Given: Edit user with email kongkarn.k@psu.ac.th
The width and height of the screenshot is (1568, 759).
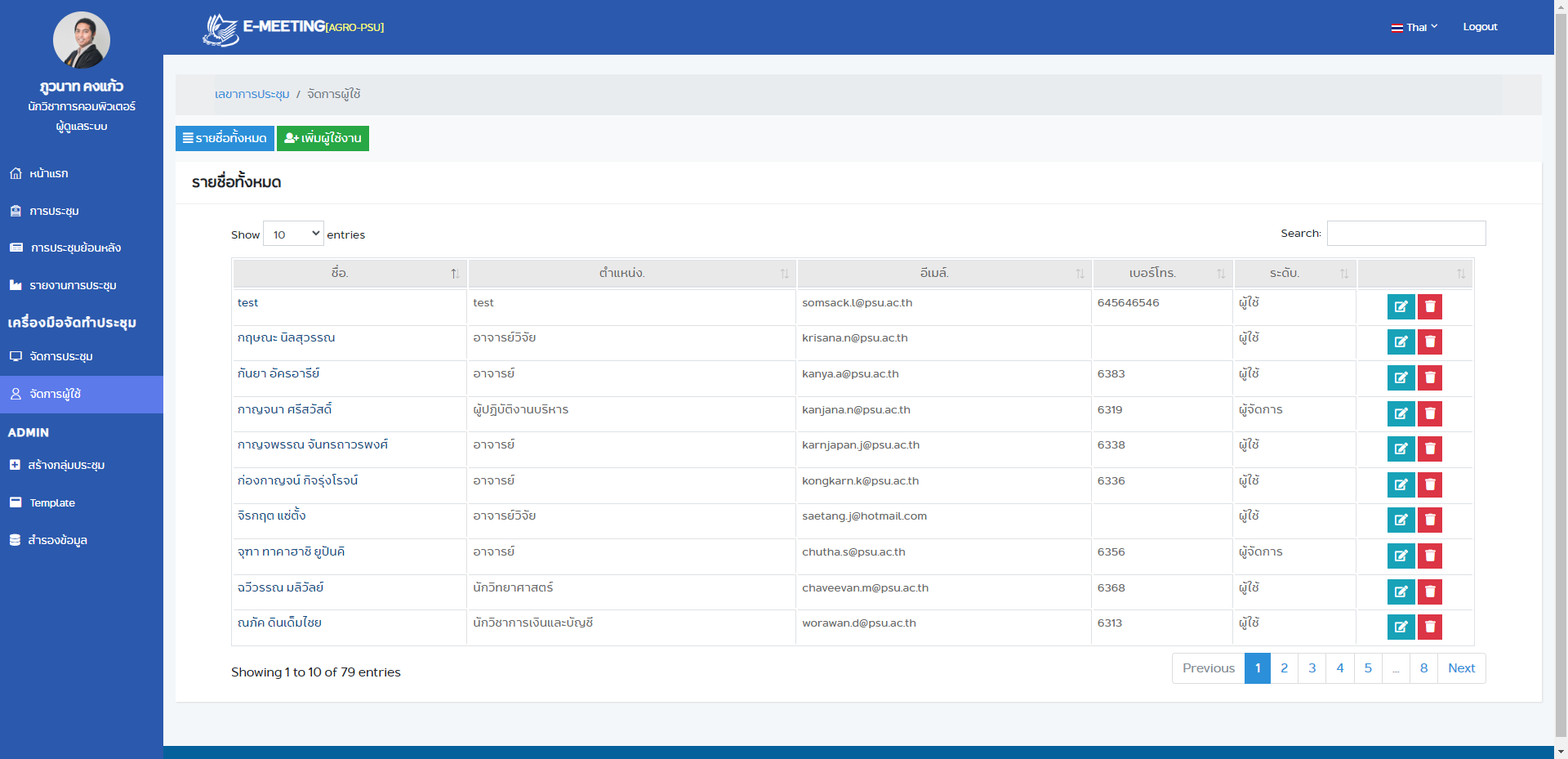Looking at the screenshot, I should pyautogui.click(x=1401, y=484).
